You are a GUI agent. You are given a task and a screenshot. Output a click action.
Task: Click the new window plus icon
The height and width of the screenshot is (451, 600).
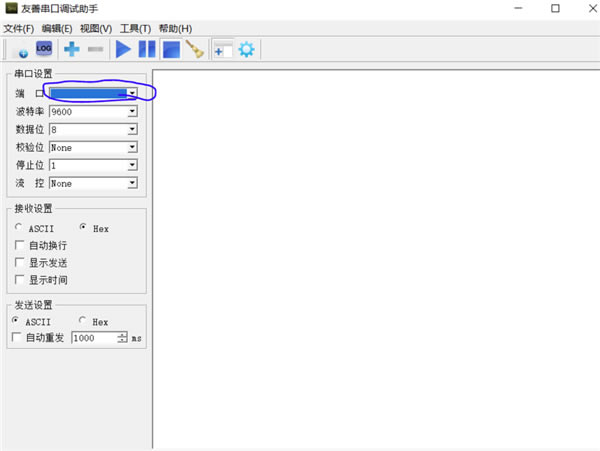pos(222,49)
